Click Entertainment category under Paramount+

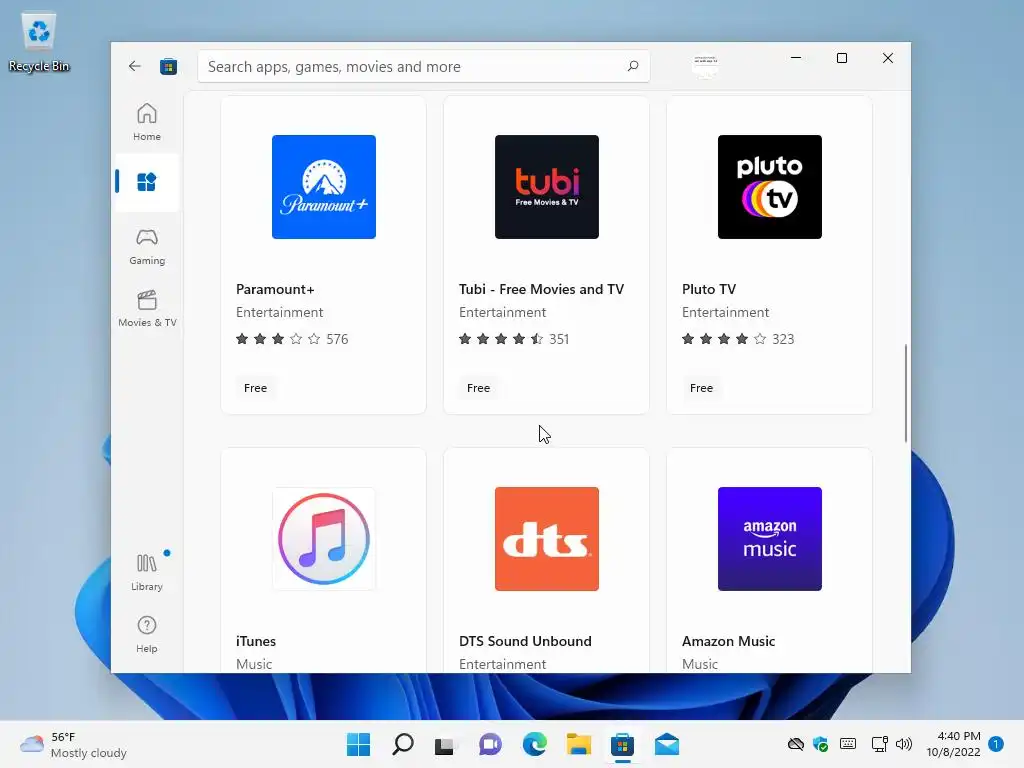point(280,312)
